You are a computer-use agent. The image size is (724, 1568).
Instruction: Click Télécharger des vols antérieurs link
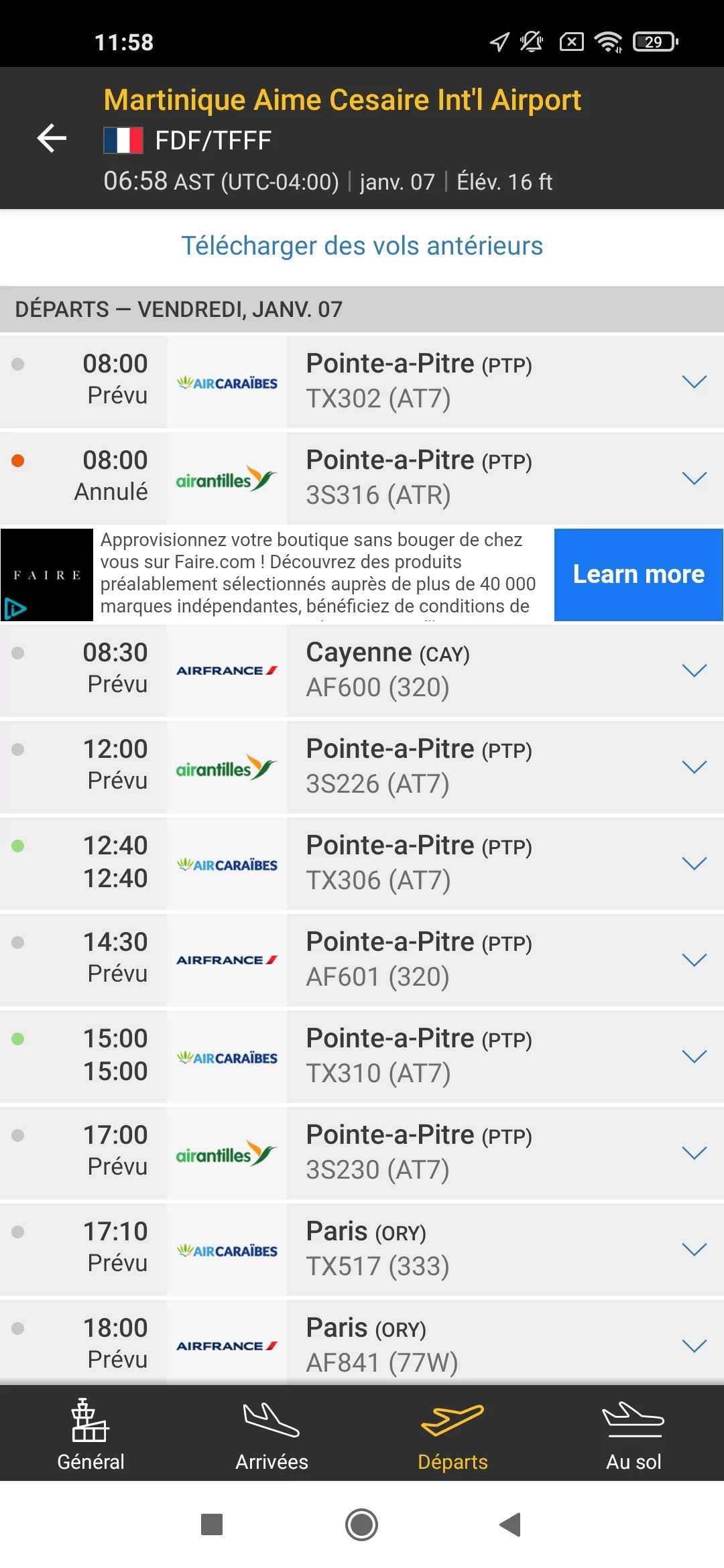(x=362, y=246)
